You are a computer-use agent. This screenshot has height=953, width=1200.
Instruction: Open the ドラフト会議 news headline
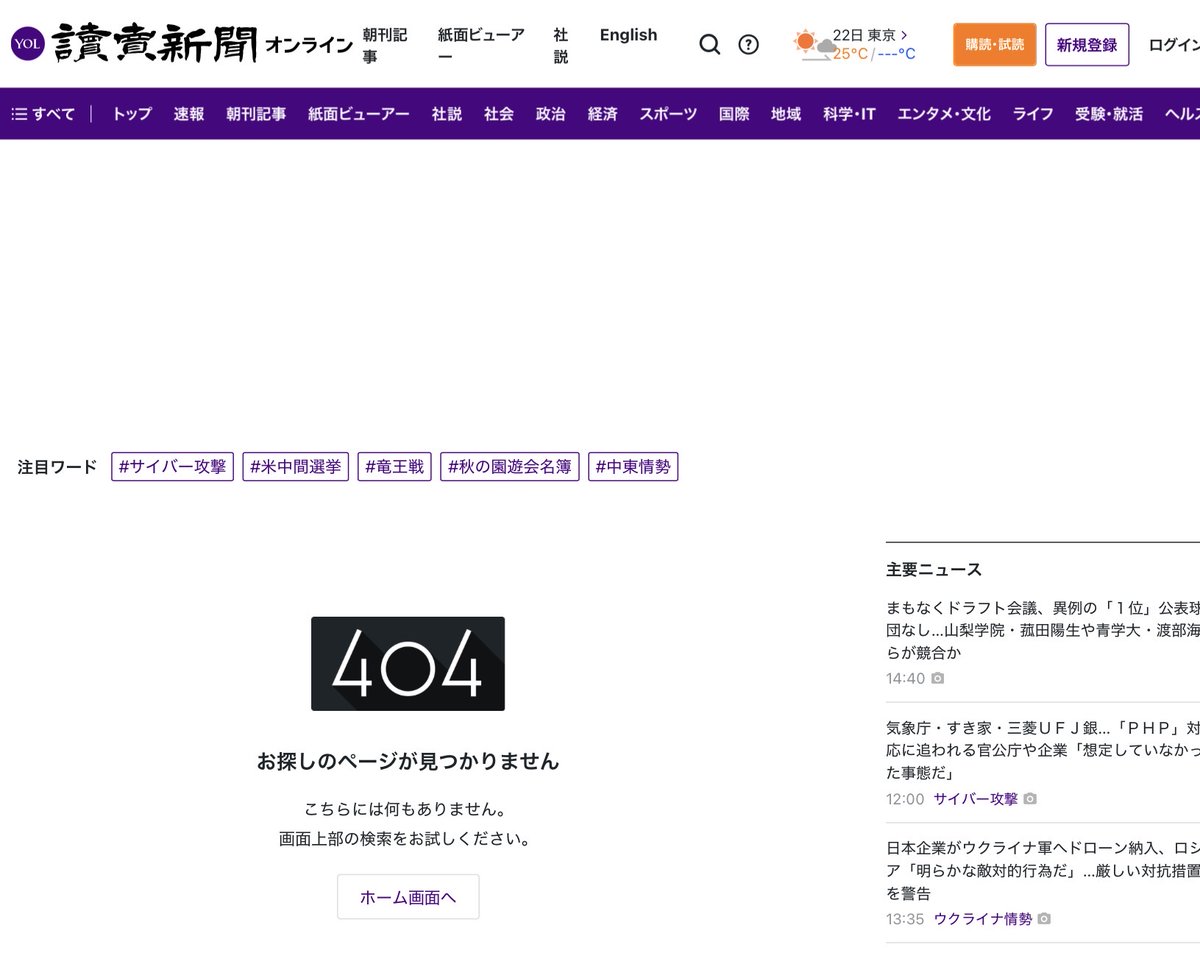pyautogui.click(x=1043, y=630)
